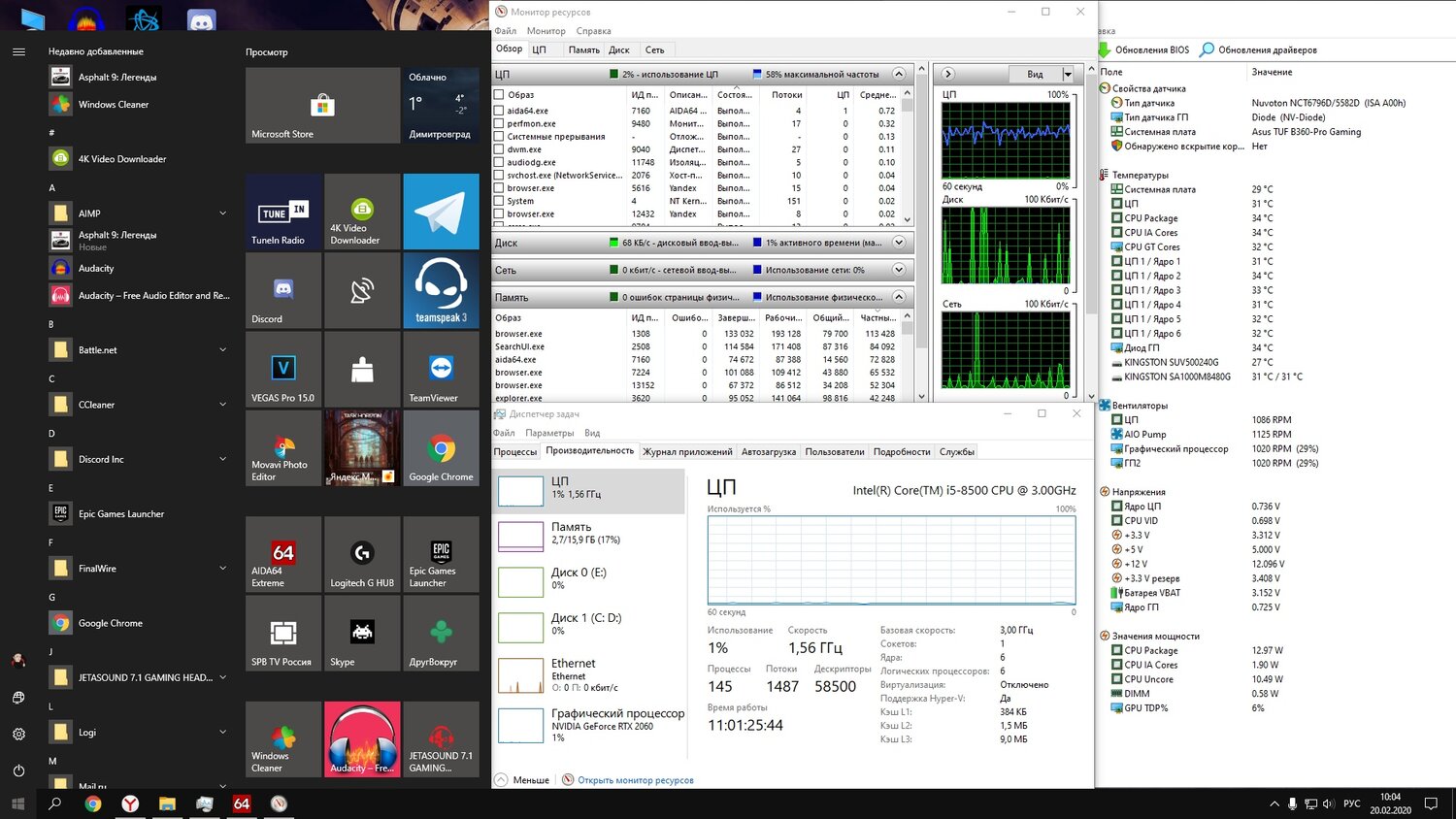Open Процессы tab in Task Manager

(x=515, y=451)
